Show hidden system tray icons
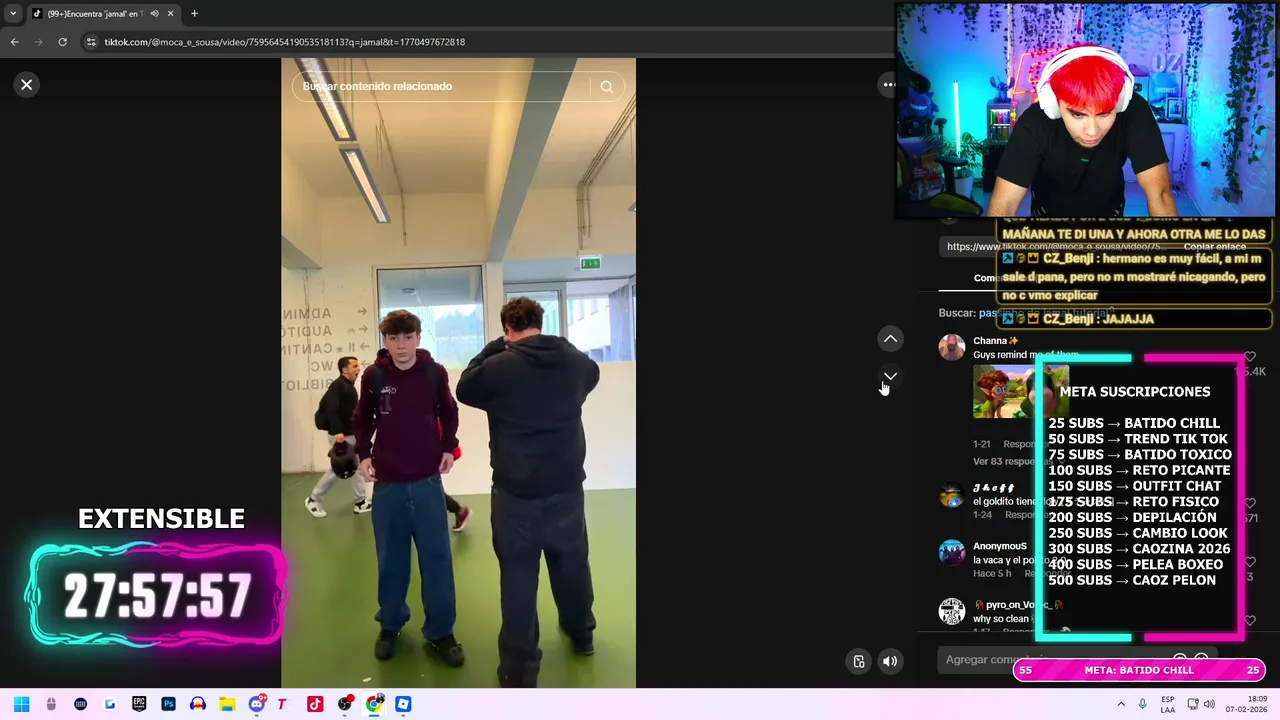Viewport: 1280px width, 720px height. [x=1121, y=704]
